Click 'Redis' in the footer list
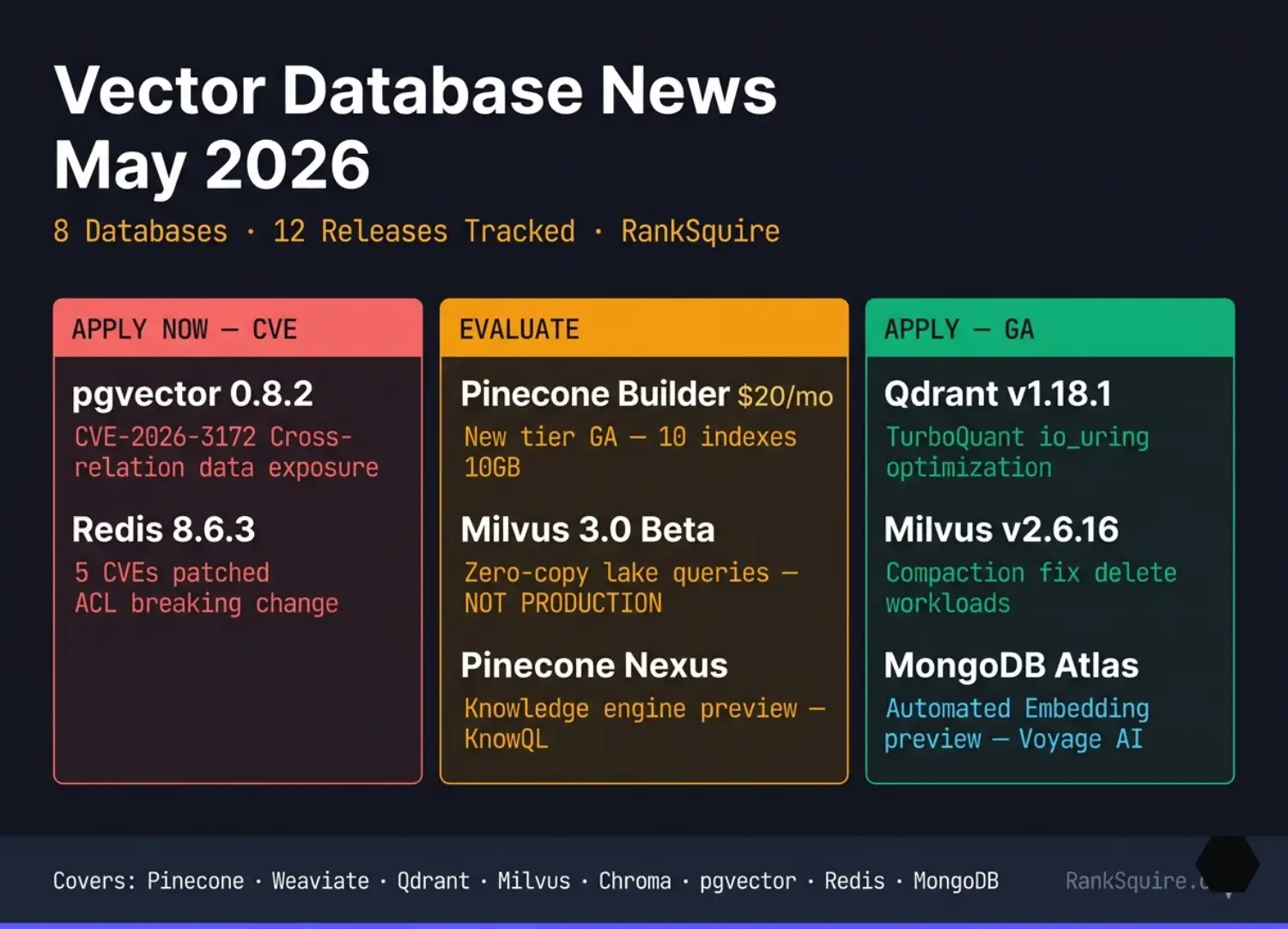 (x=854, y=881)
